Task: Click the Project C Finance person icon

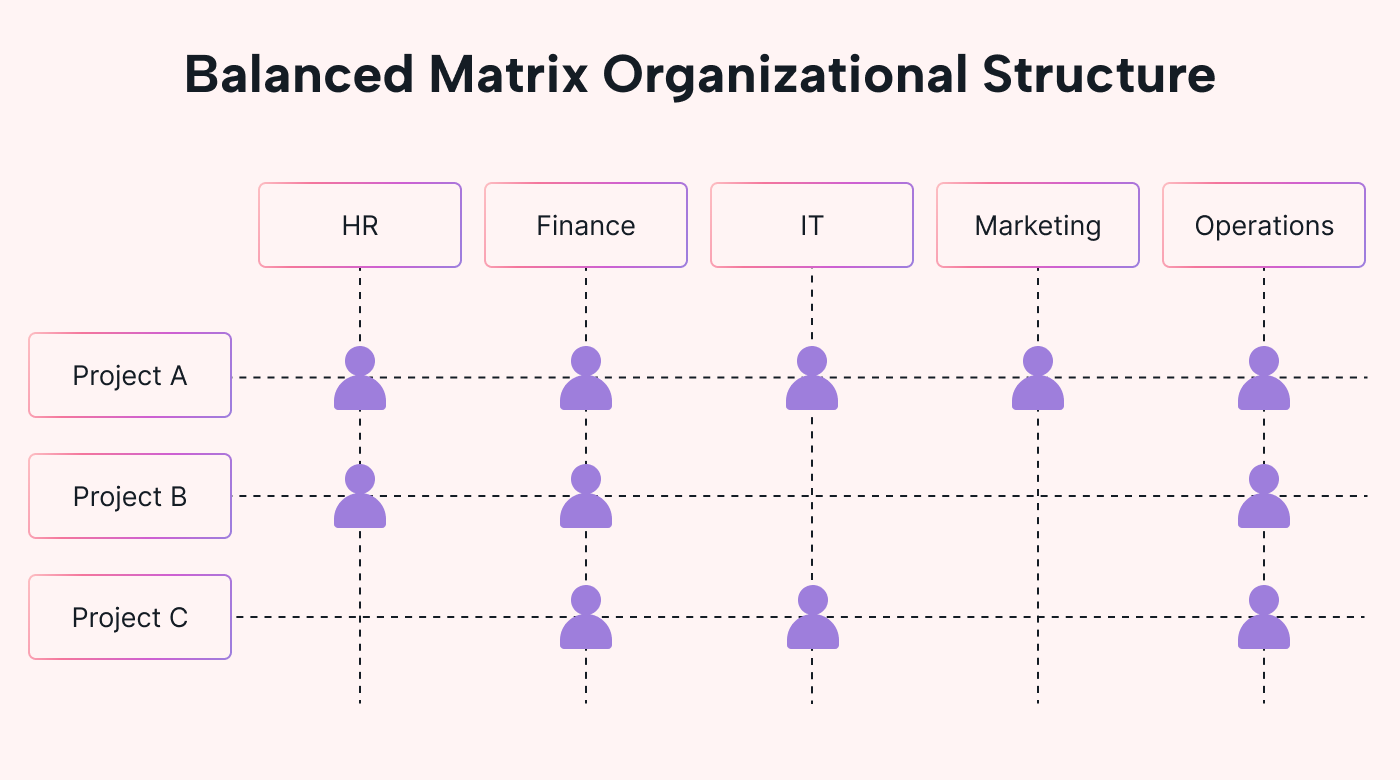Action: click(x=586, y=618)
